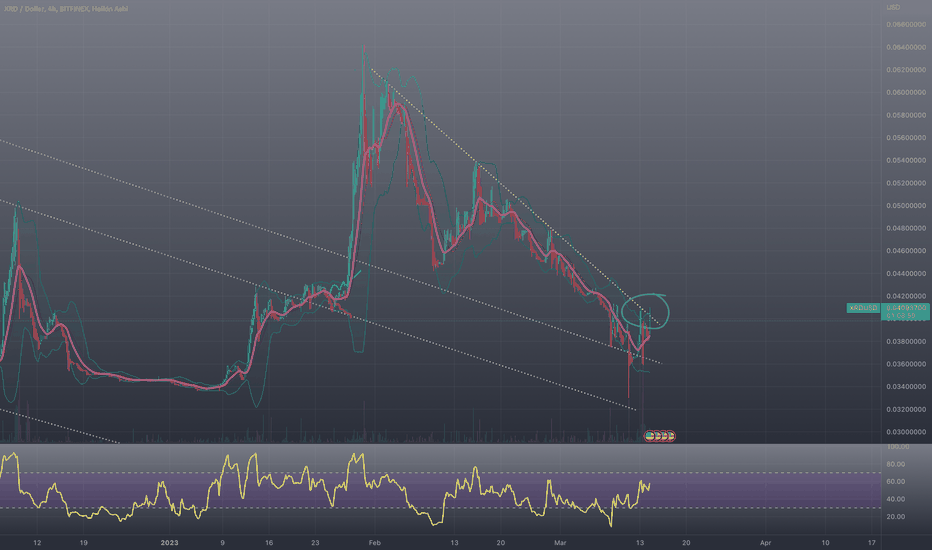Click the RSI scale value 40.00
This screenshot has height=550, width=932.
tap(896, 499)
